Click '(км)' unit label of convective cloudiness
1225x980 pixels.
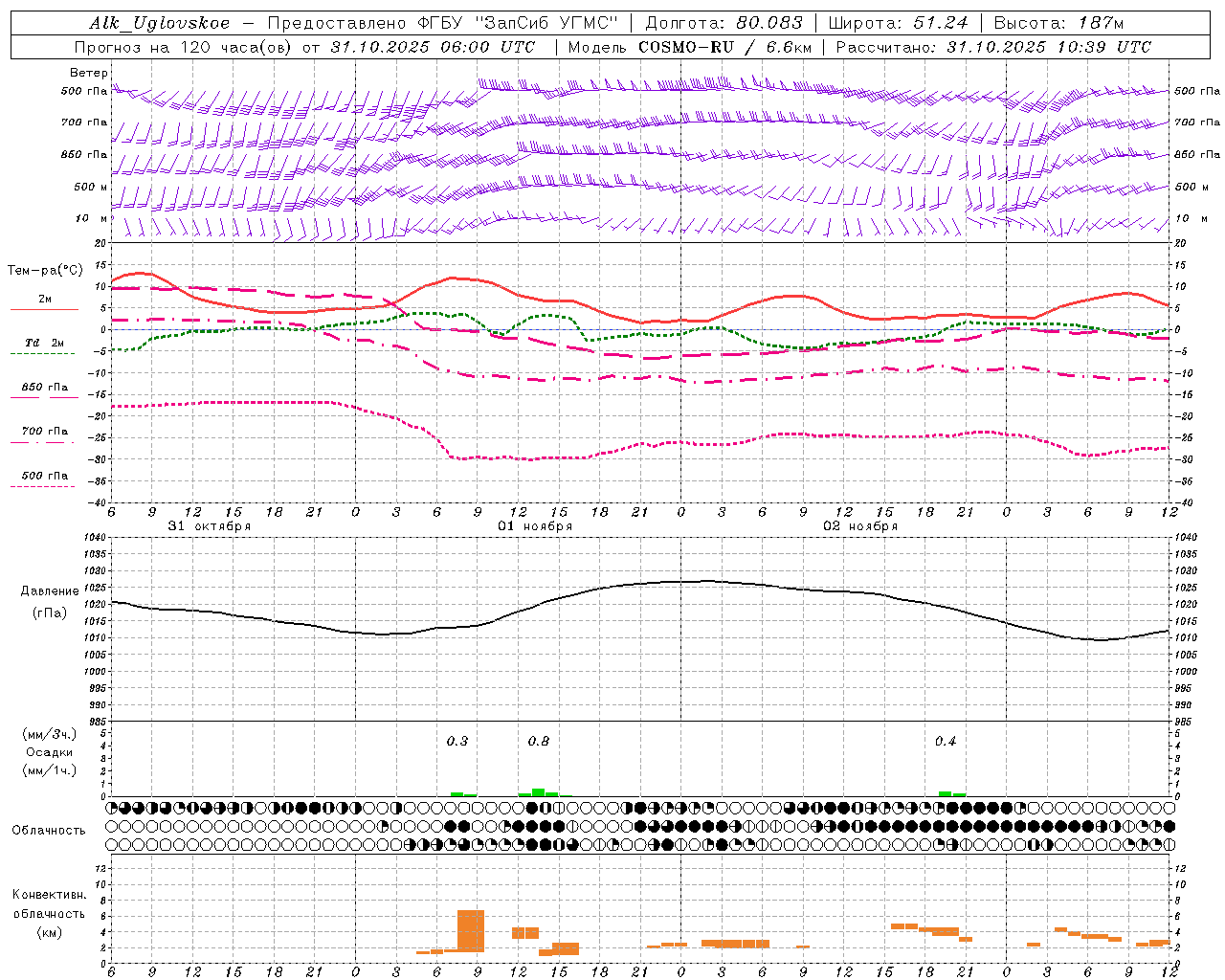(50, 932)
